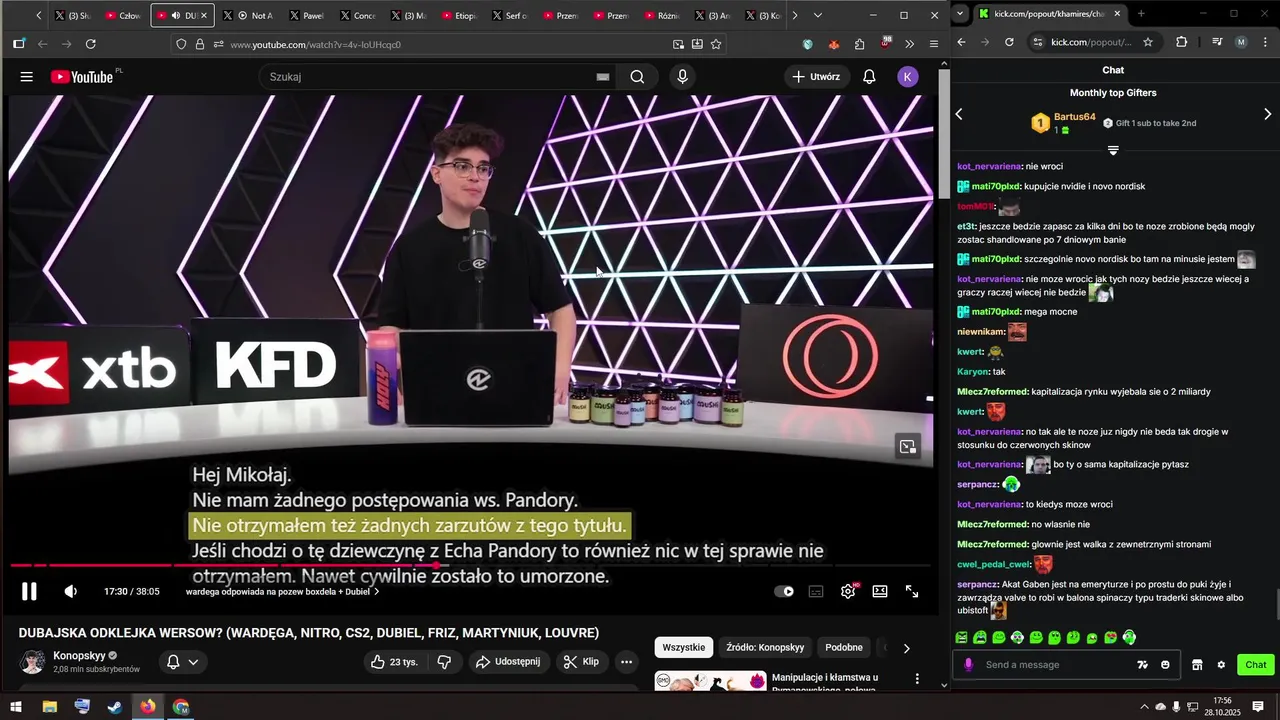Screen dimensions: 1280x720
Task: Dislike the video
Action: (x=444, y=662)
